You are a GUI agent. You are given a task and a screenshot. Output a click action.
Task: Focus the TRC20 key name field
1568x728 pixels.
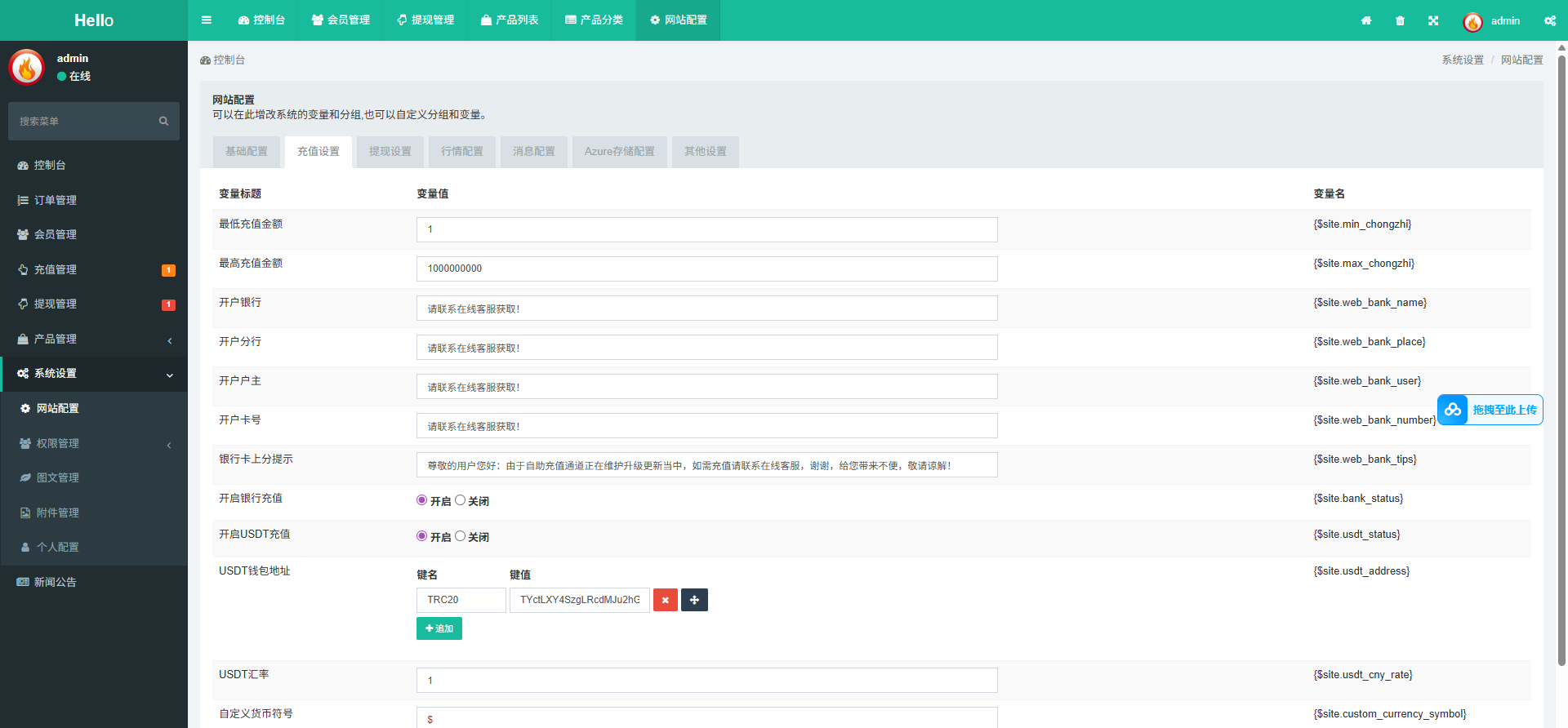point(461,600)
